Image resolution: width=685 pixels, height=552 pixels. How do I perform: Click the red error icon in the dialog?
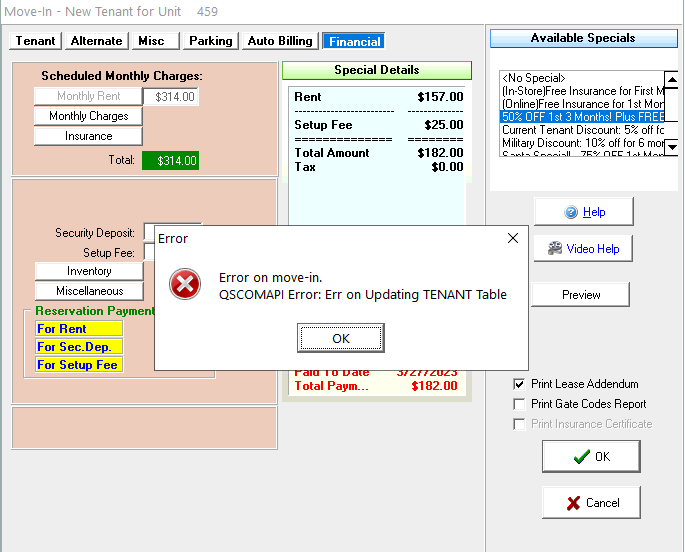tap(185, 284)
